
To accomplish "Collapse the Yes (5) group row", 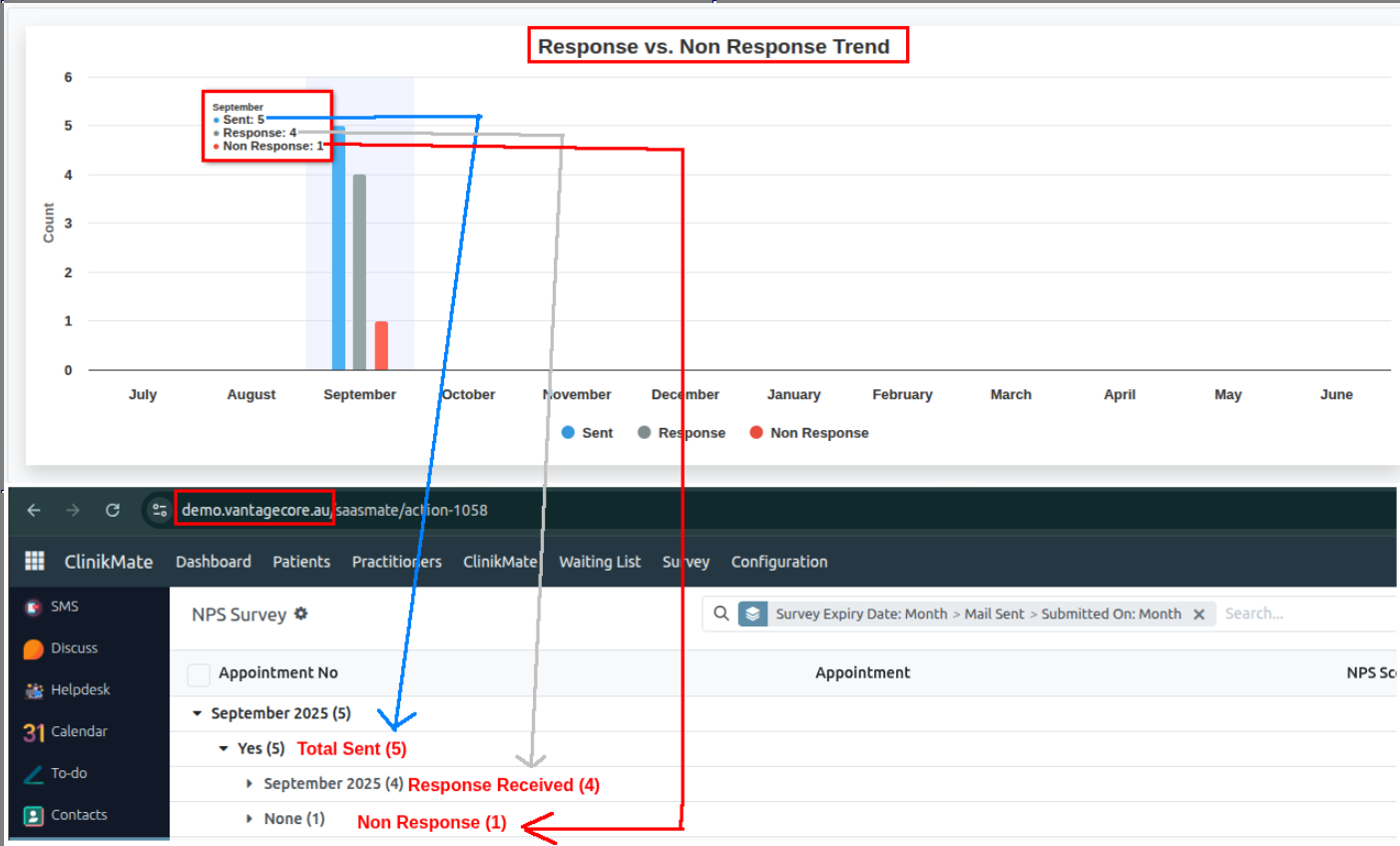I will 224,749.
